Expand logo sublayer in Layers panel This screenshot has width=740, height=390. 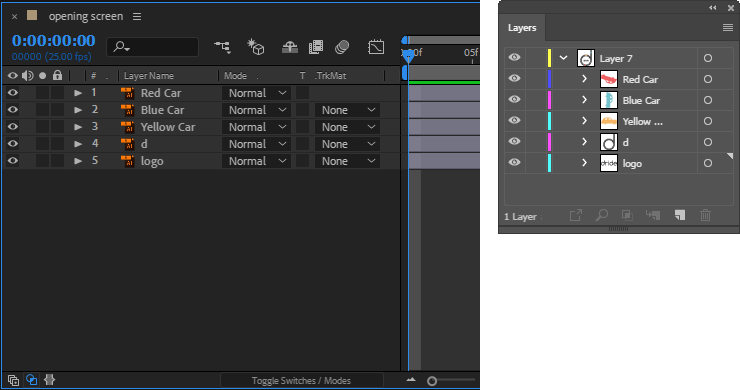click(584, 163)
